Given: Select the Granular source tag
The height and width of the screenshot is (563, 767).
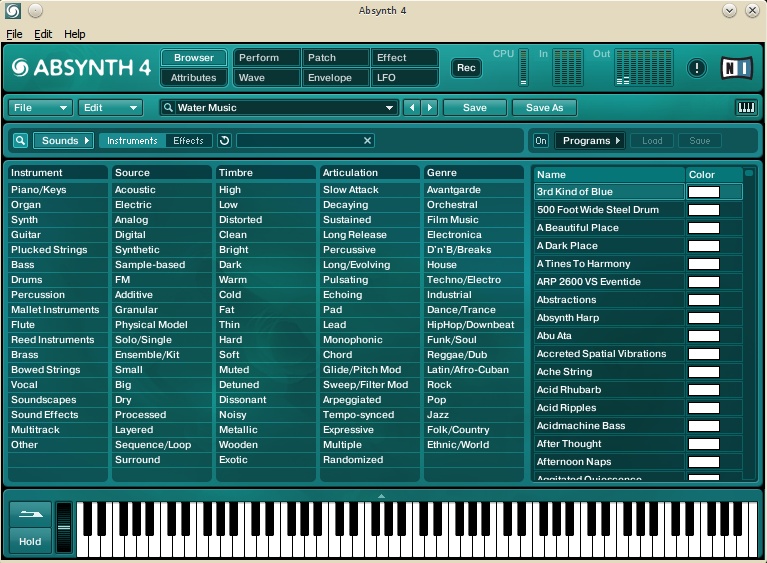Looking at the screenshot, I should point(162,310).
